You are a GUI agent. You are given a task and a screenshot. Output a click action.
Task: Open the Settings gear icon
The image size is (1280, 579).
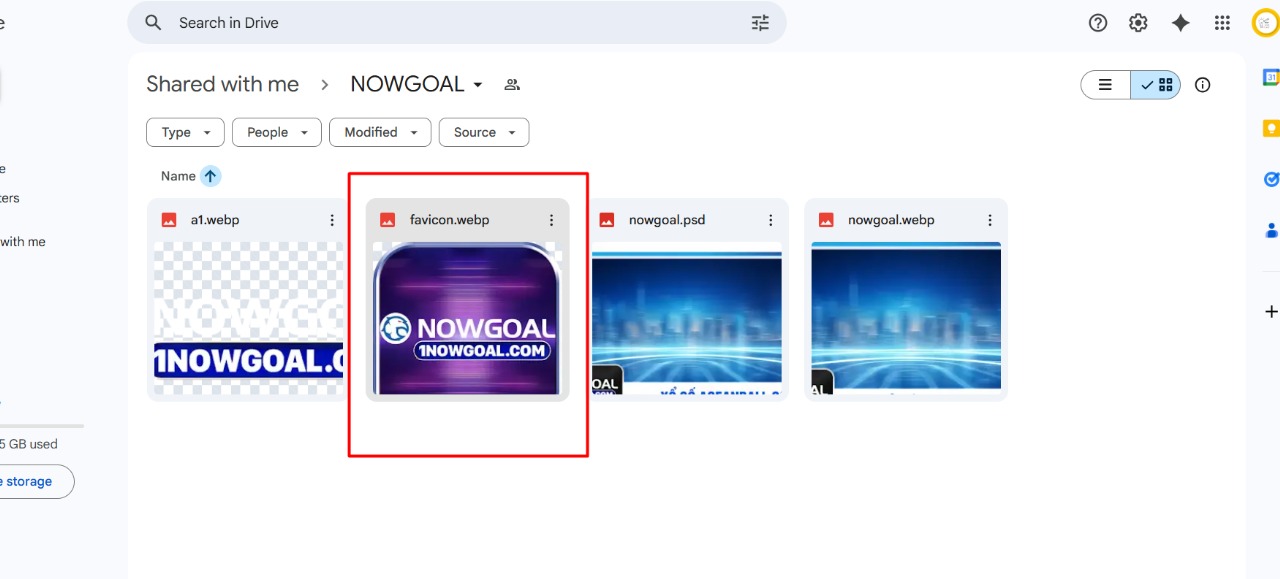click(x=1138, y=23)
